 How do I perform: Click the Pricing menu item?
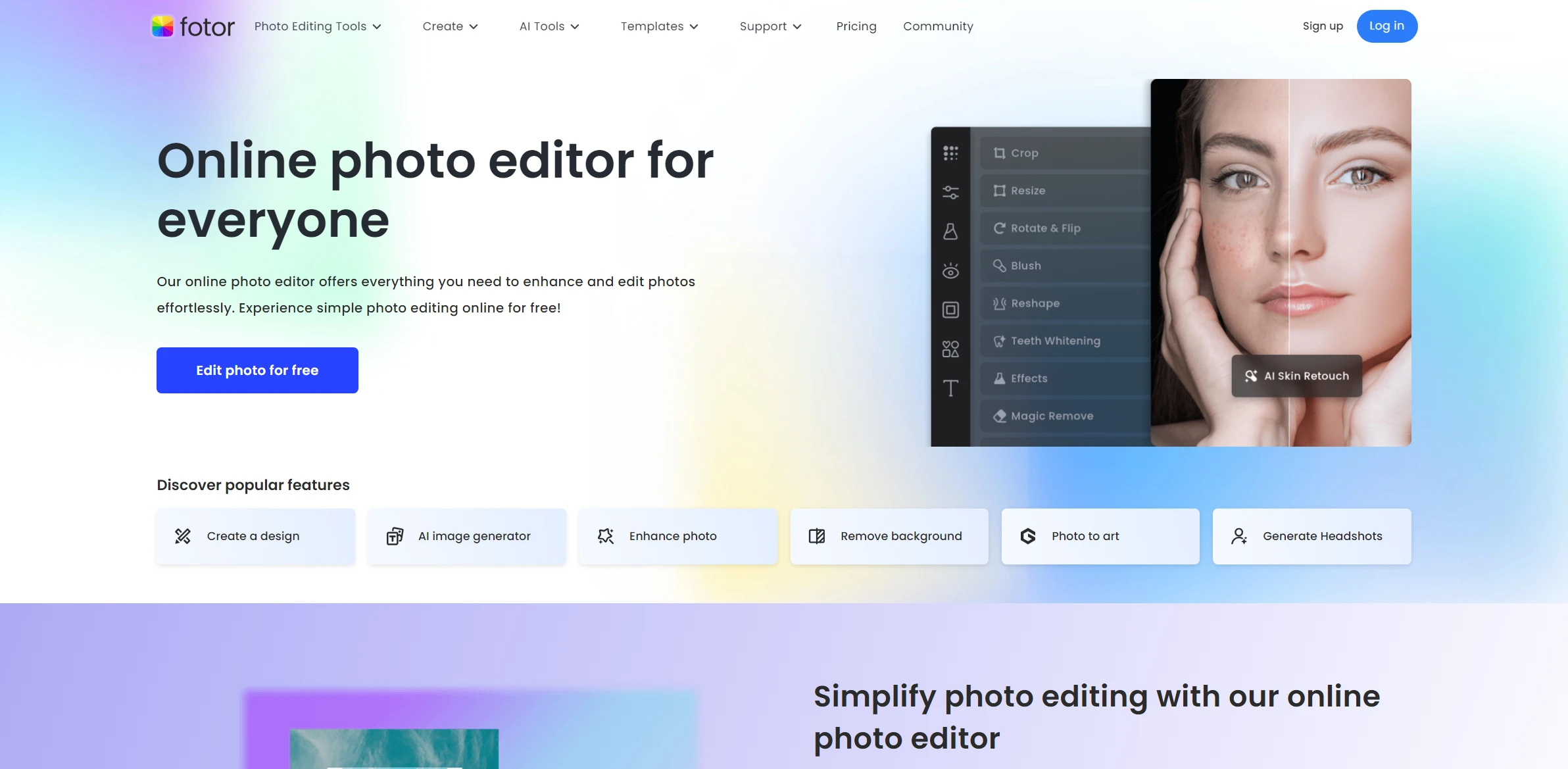(856, 26)
